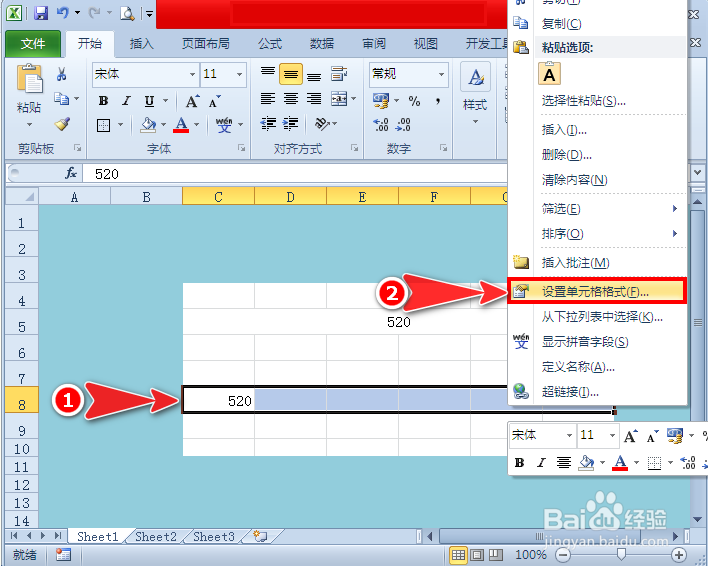Viewport: 708px width, 566px height.
Task: Apply the comma style
Action: [438, 101]
